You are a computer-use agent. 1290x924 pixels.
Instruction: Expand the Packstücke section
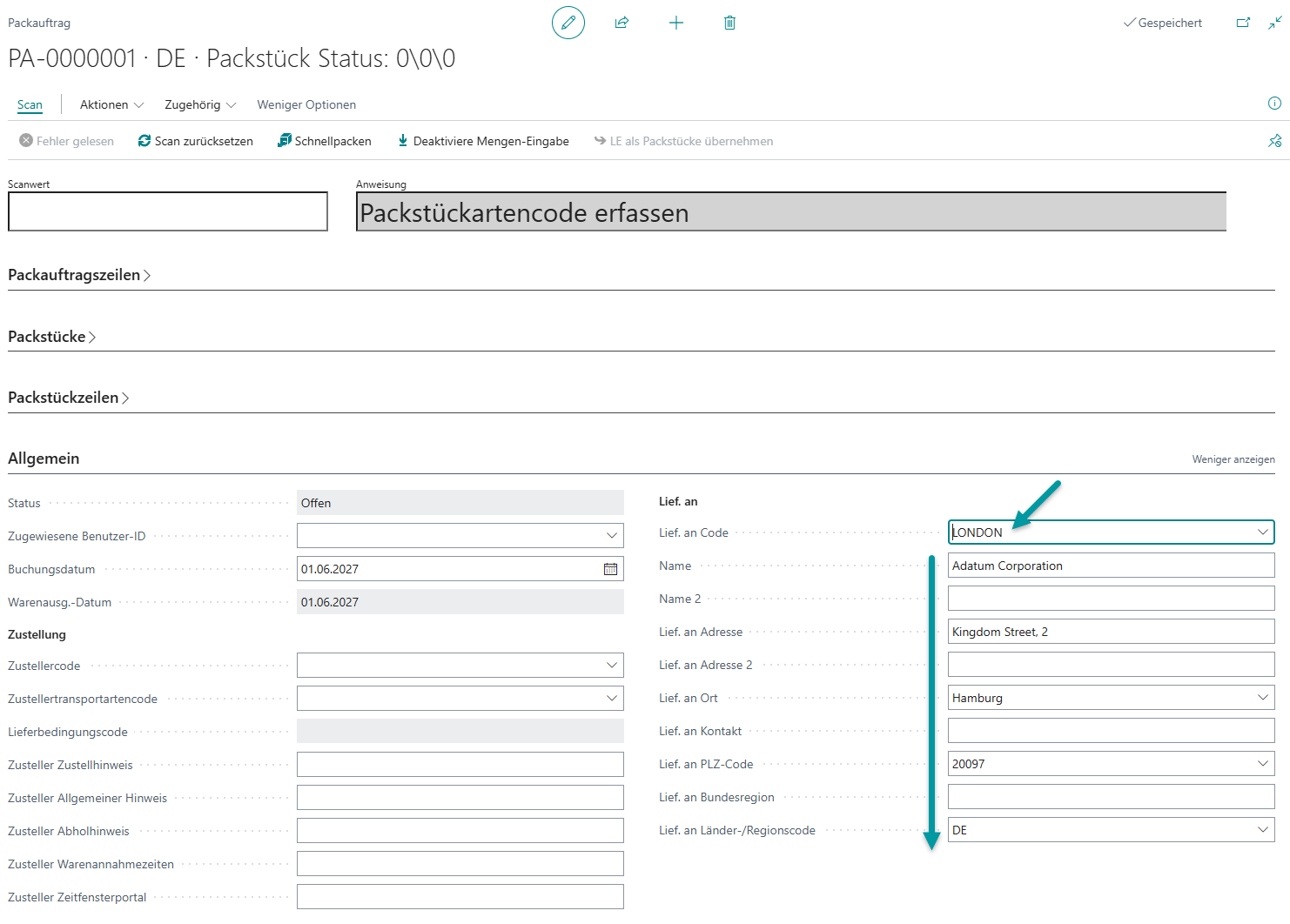[x=52, y=337]
